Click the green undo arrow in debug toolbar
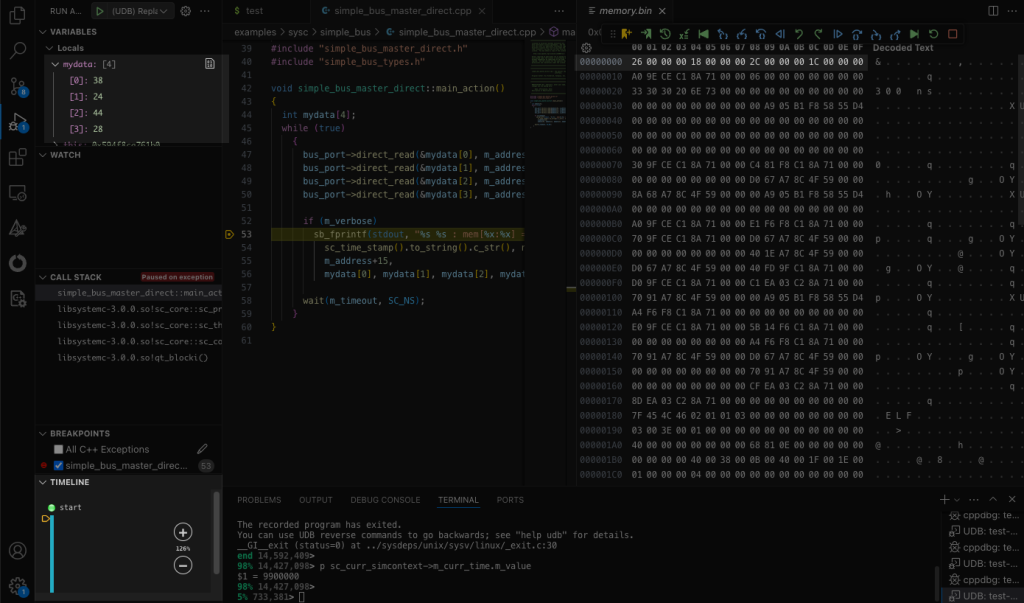Viewport: 1024px width, 603px height. click(x=799, y=34)
